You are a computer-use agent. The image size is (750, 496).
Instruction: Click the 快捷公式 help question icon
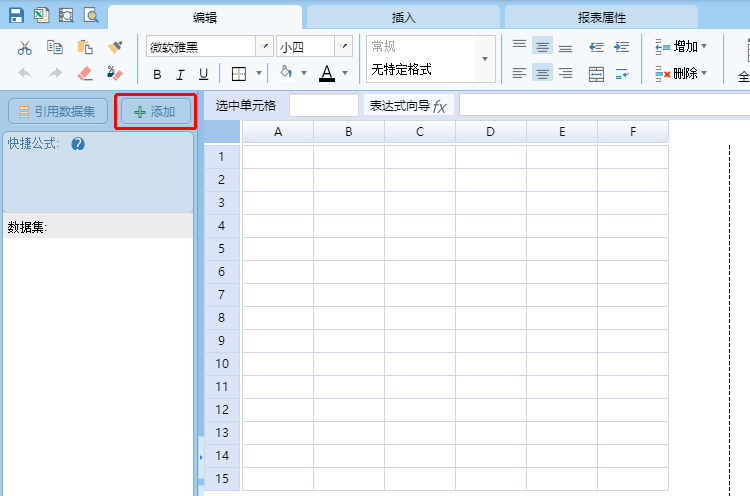coord(78,144)
